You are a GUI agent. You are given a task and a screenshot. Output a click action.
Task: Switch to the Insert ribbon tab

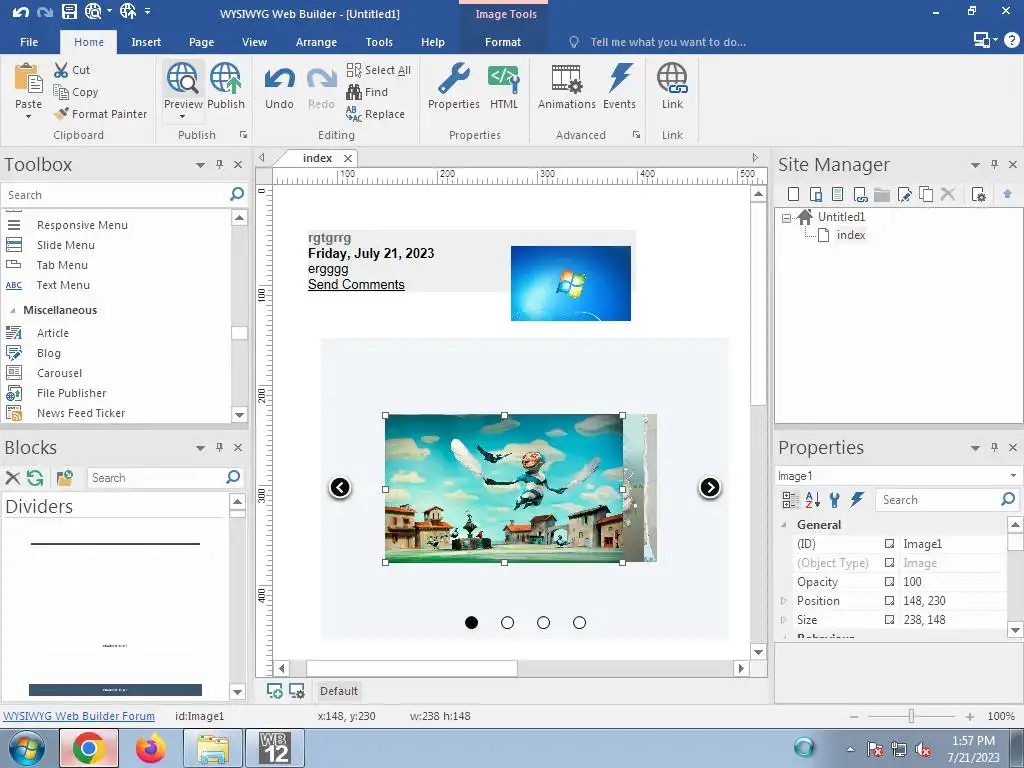pos(146,42)
